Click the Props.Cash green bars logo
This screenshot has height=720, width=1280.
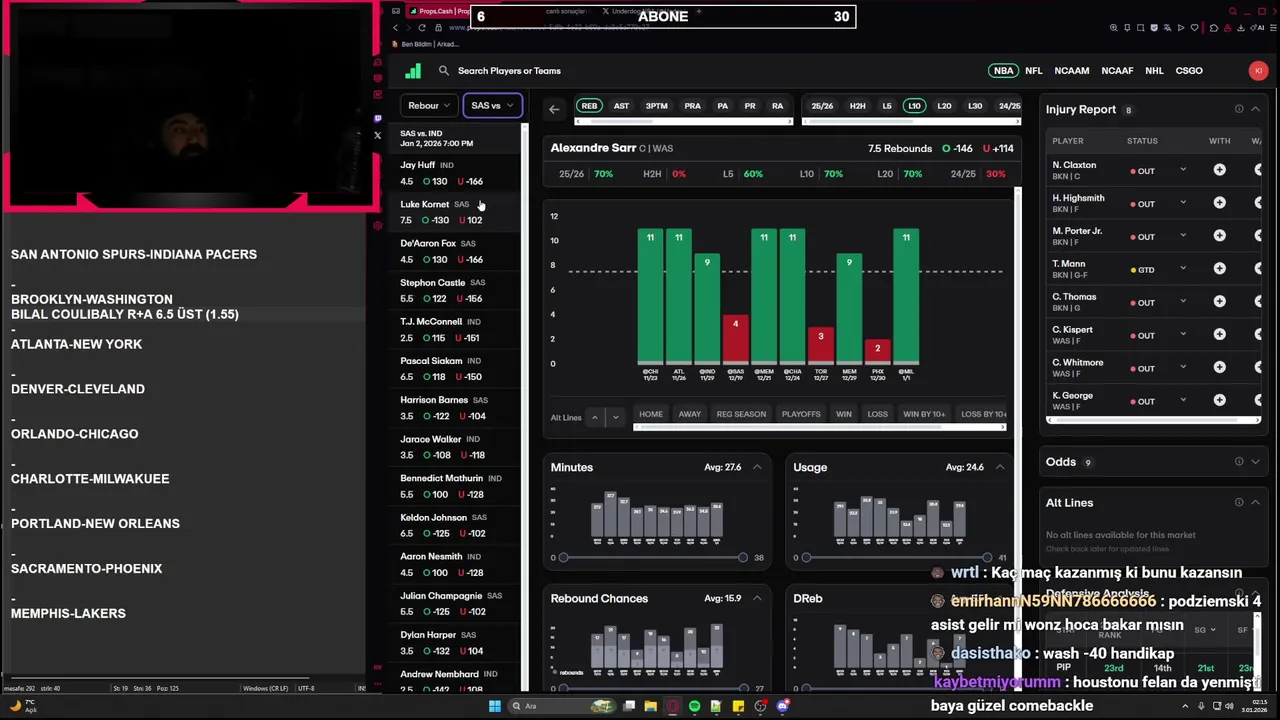pos(413,71)
